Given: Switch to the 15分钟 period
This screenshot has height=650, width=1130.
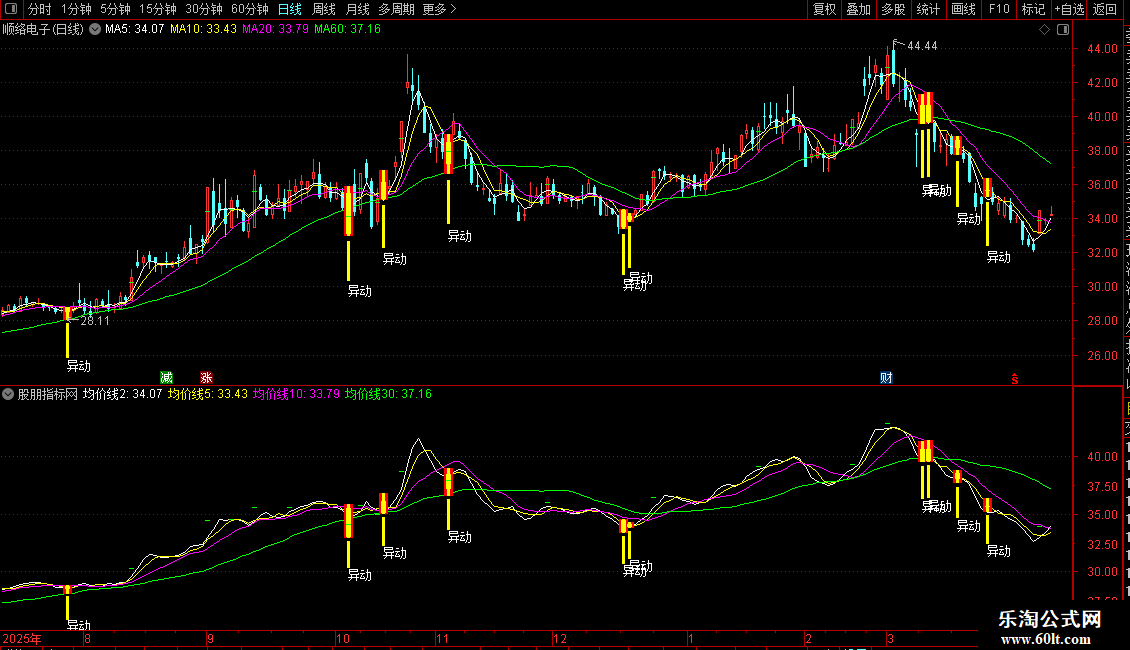Looking at the screenshot, I should (158, 9).
